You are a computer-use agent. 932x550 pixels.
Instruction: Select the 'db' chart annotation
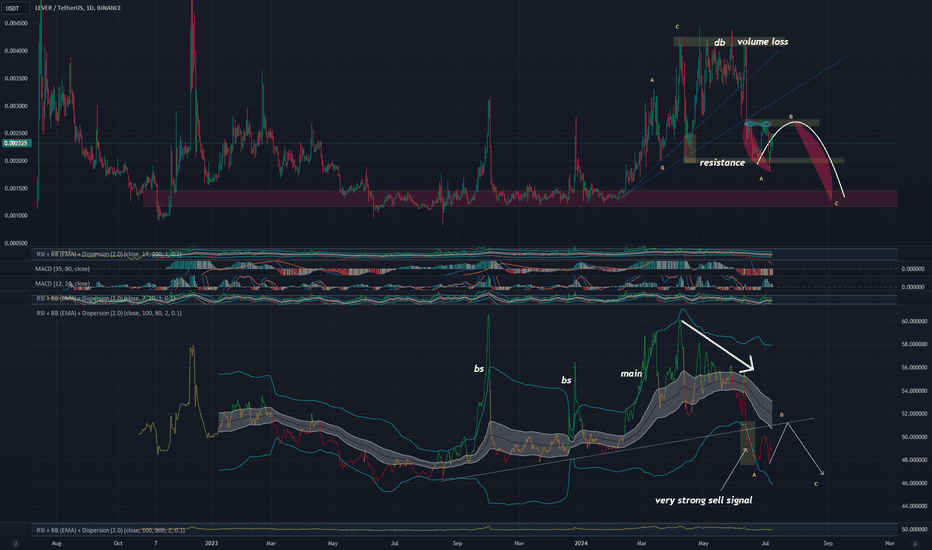[719, 42]
